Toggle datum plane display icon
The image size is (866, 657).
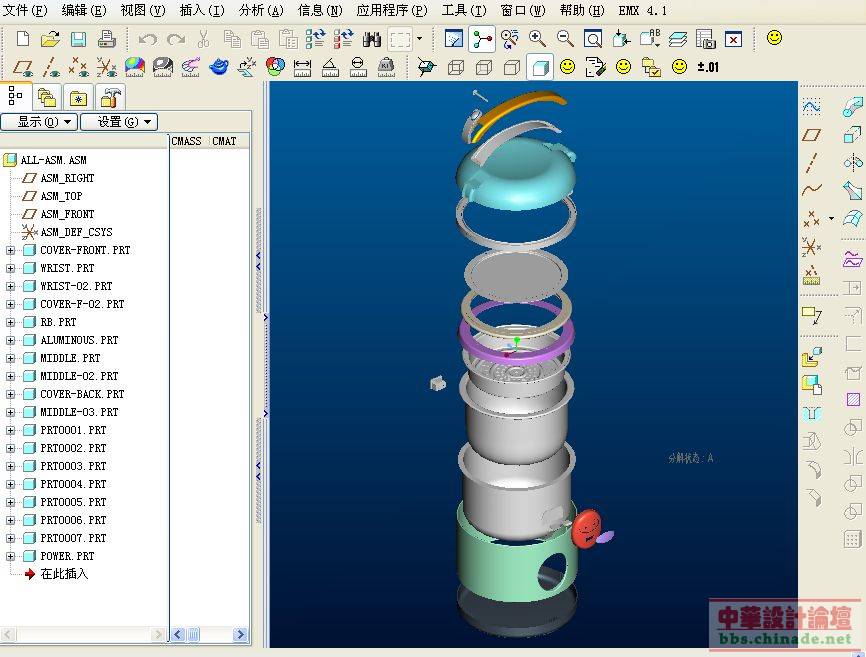pyautogui.click(x=23, y=67)
